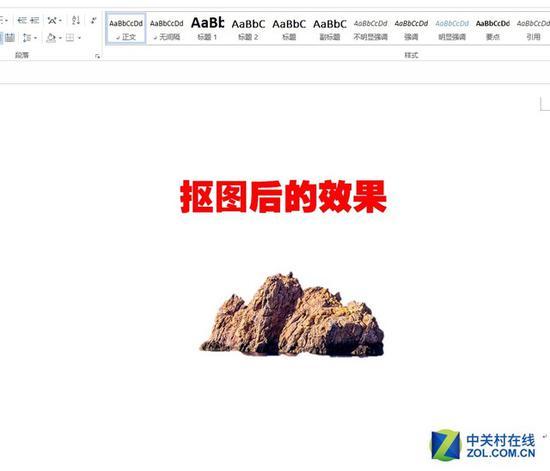The image size is (550, 471).
Task: Click the Asian Layout icon
Action: (52, 20)
